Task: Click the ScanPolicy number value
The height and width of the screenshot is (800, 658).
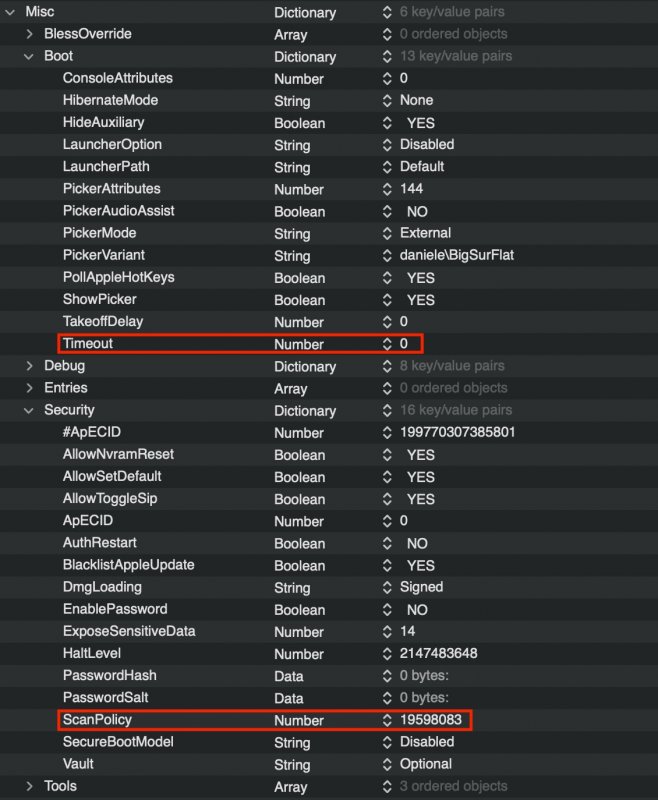Action: coord(428,720)
